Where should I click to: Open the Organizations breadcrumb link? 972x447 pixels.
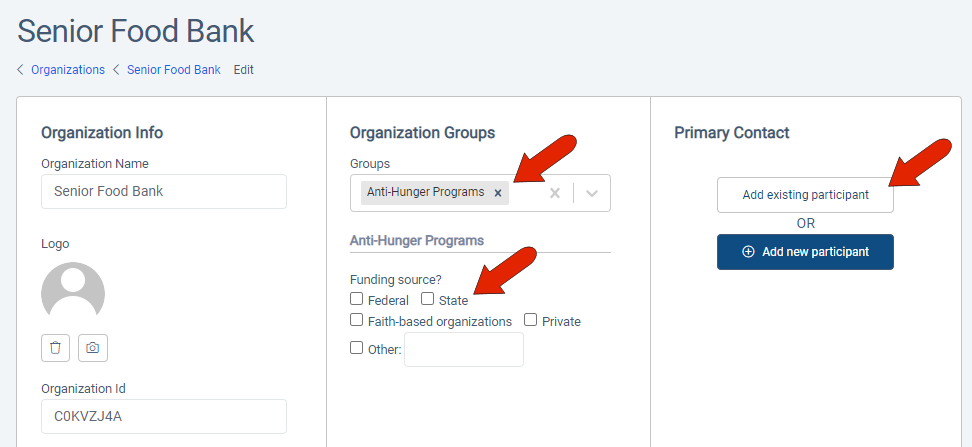[68, 70]
